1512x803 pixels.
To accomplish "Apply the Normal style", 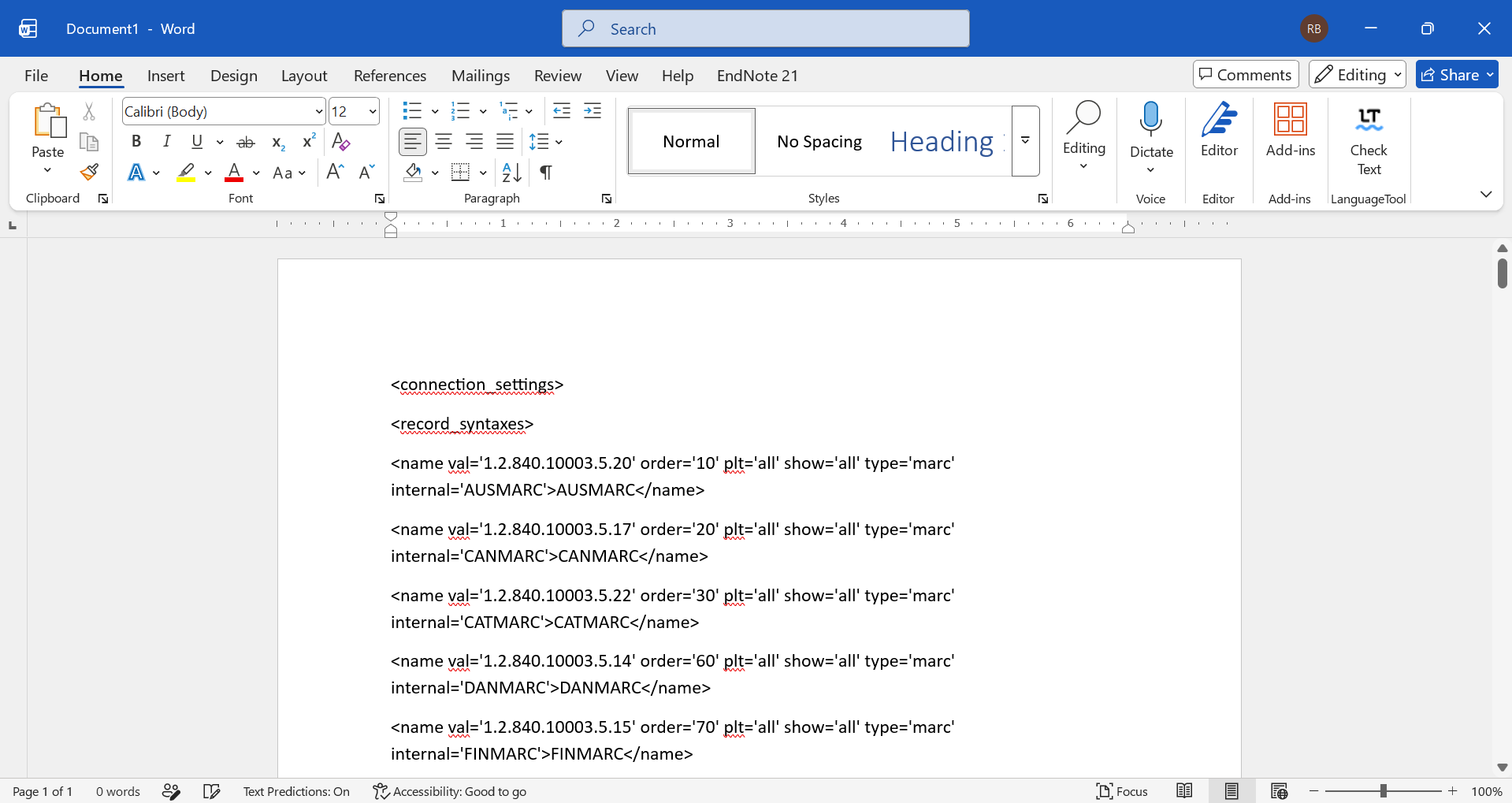I will pyautogui.click(x=691, y=141).
